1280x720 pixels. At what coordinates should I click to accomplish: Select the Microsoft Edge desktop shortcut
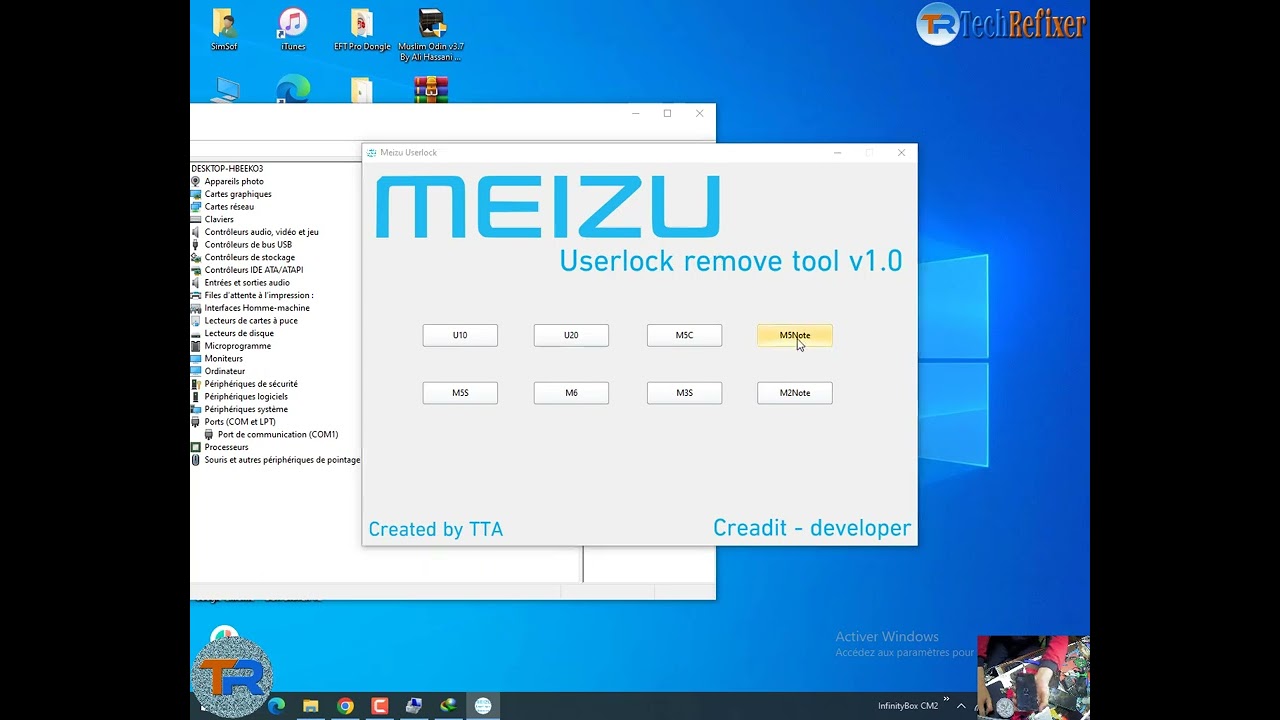293,89
